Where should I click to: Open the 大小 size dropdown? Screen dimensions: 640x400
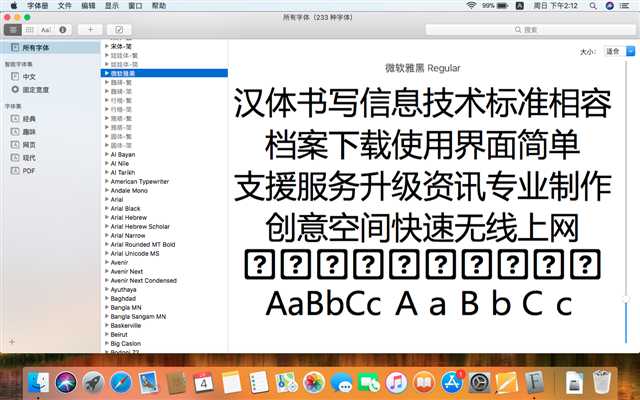[619, 51]
